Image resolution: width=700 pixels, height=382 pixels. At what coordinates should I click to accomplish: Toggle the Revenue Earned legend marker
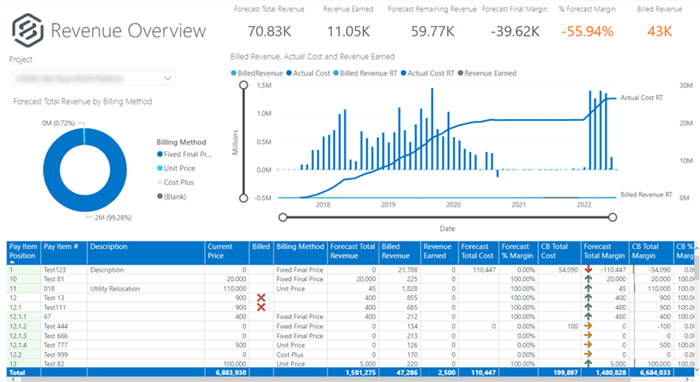click(x=460, y=73)
